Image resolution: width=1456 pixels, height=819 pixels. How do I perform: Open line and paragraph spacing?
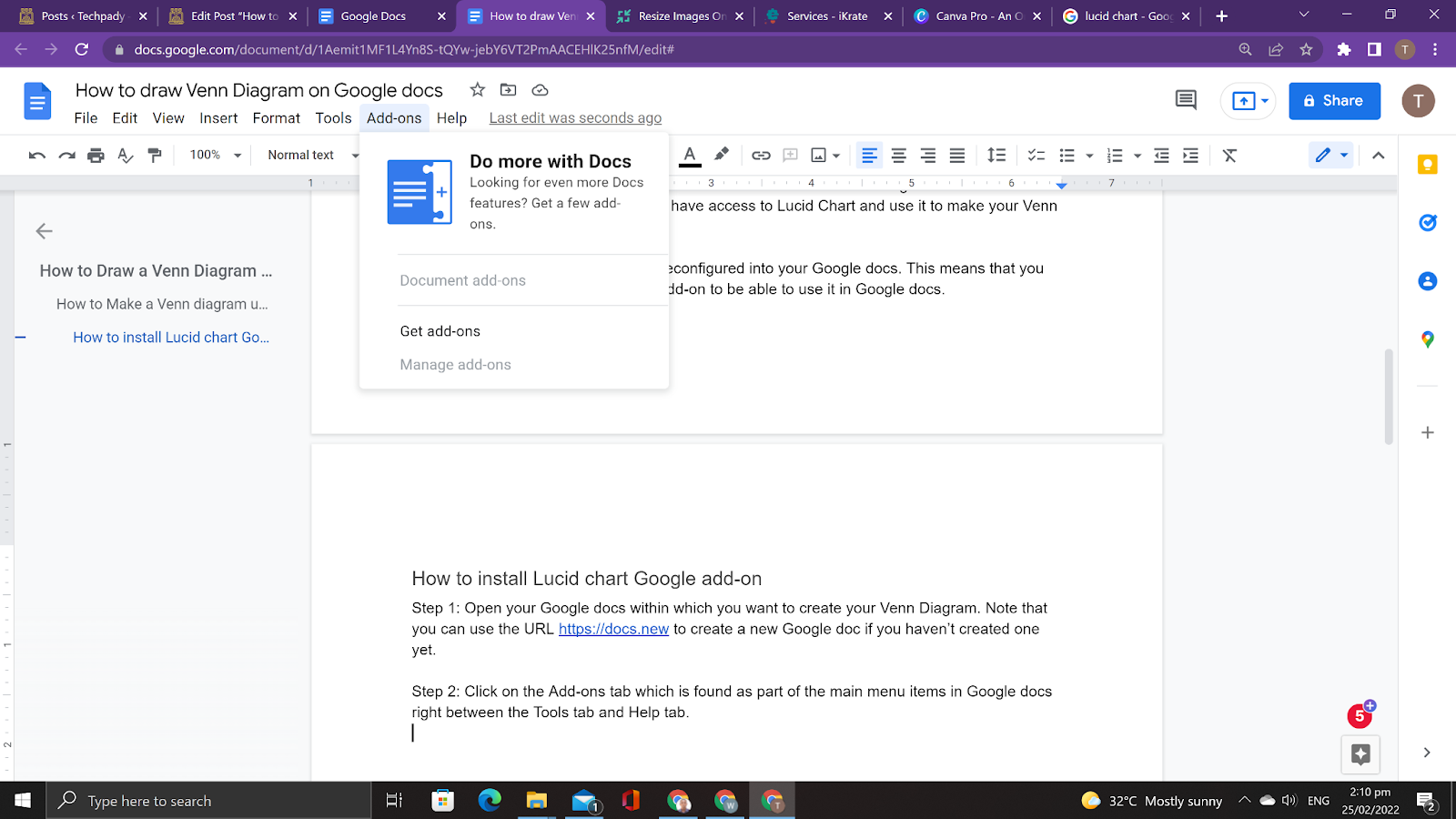pos(996,156)
